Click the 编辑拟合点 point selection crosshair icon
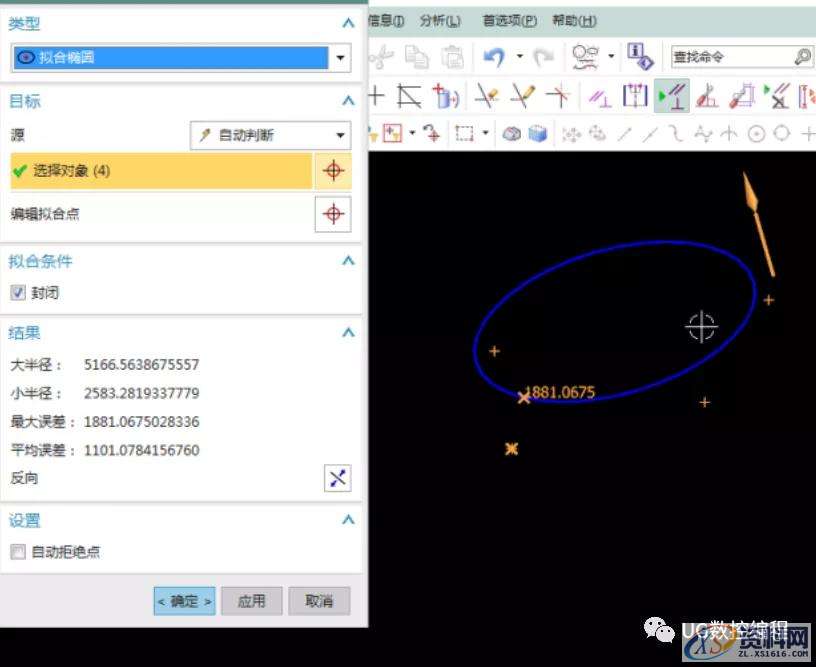 click(333, 214)
